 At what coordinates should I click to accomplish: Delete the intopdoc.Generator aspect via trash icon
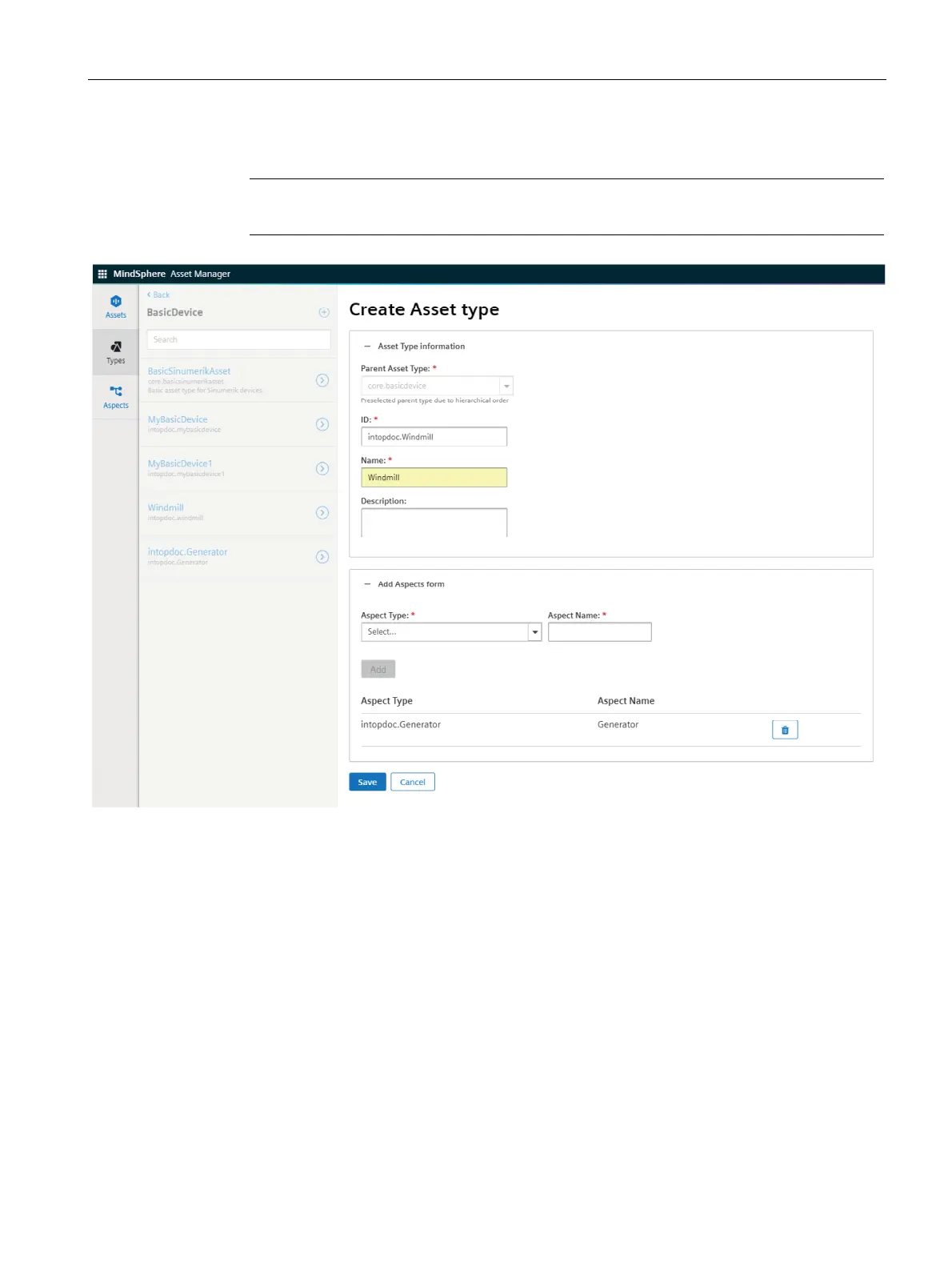(785, 730)
